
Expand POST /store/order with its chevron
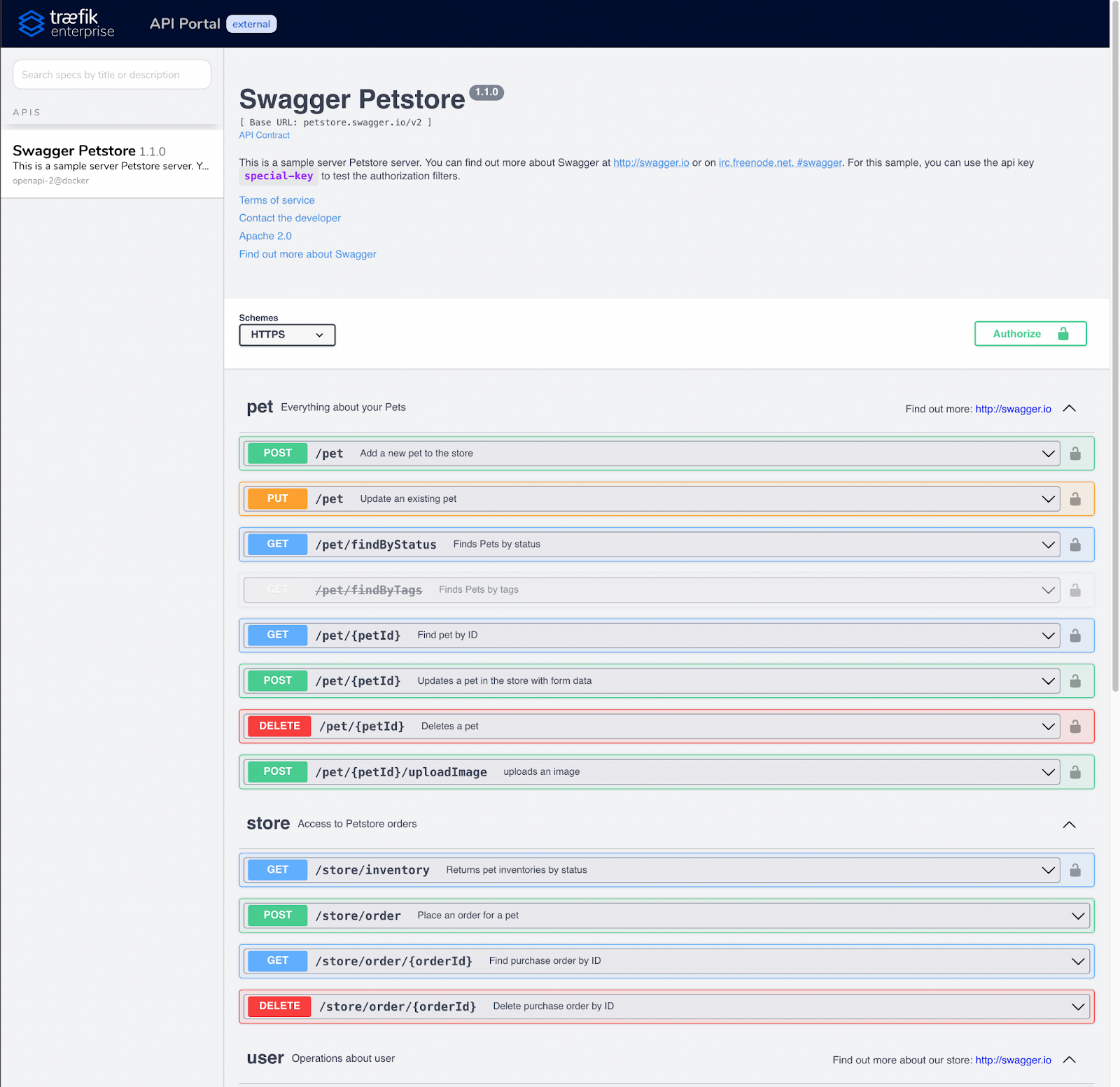[1078, 916]
